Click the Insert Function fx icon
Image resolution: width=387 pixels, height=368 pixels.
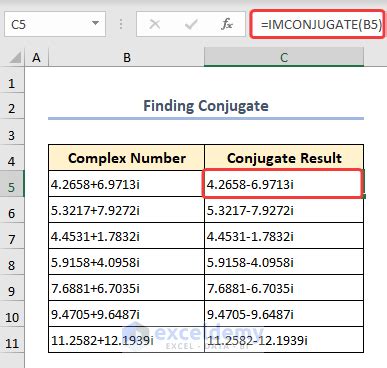(227, 24)
